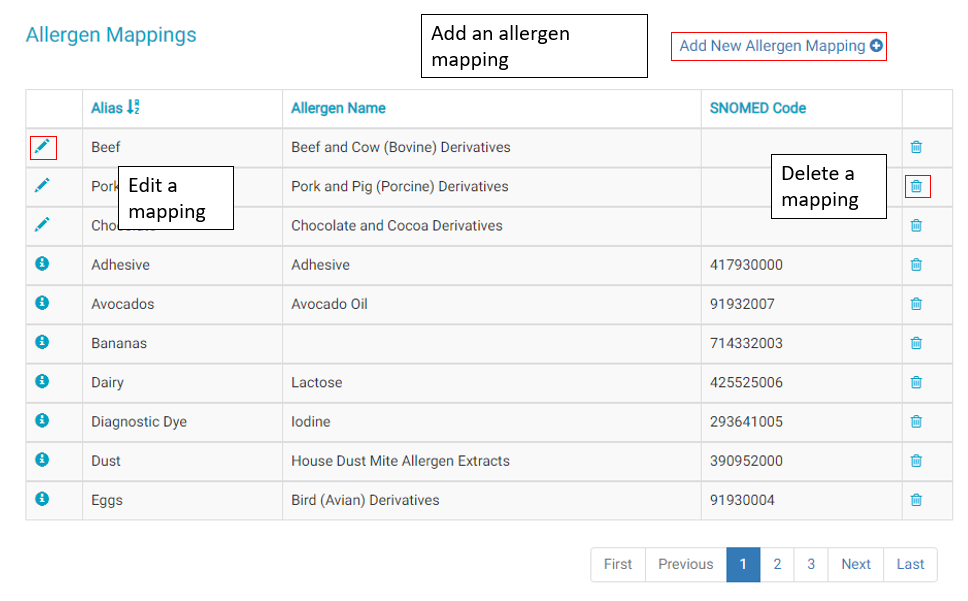Viewport: 968px width, 601px height.
Task: Click info icon for Avocados
Action: pyautogui.click(x=42, y=303)
